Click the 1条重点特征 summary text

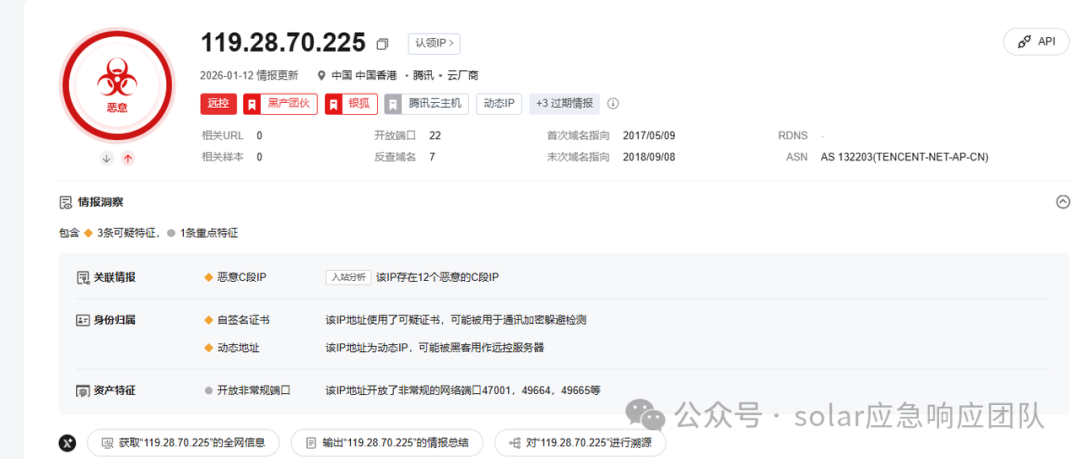[x=209, y=233]
